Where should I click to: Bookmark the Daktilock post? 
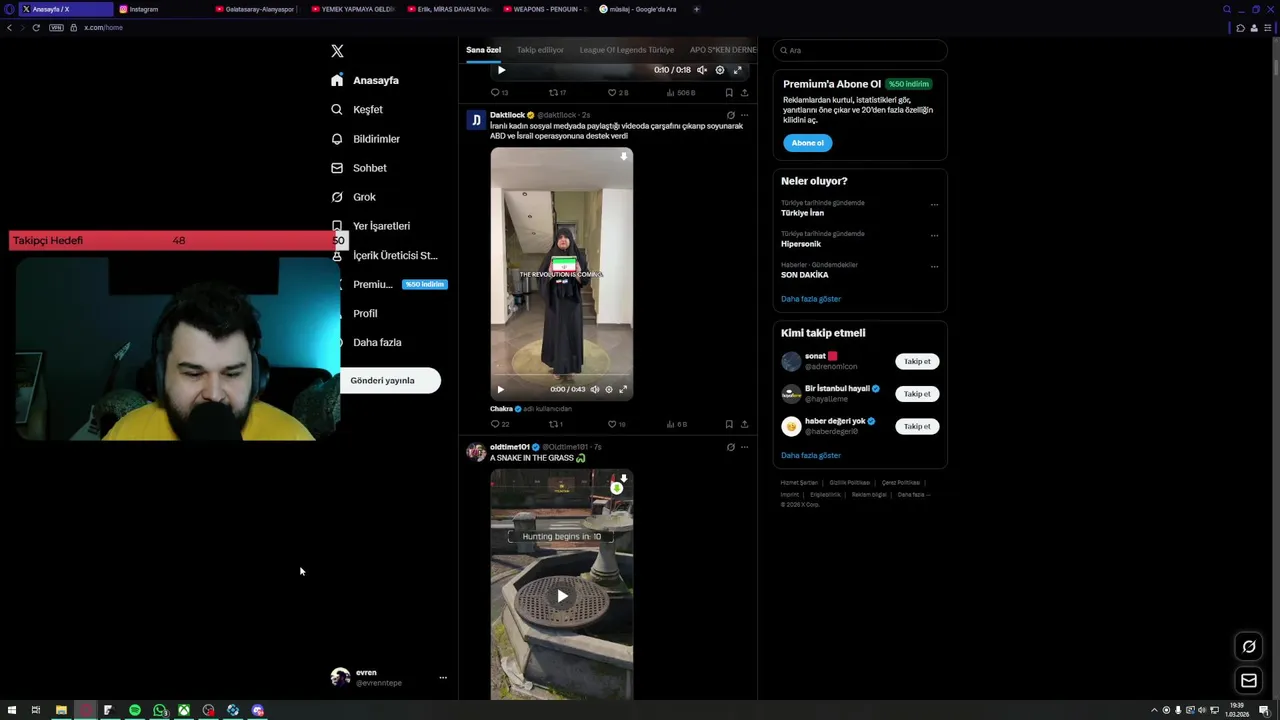point(728,424)
